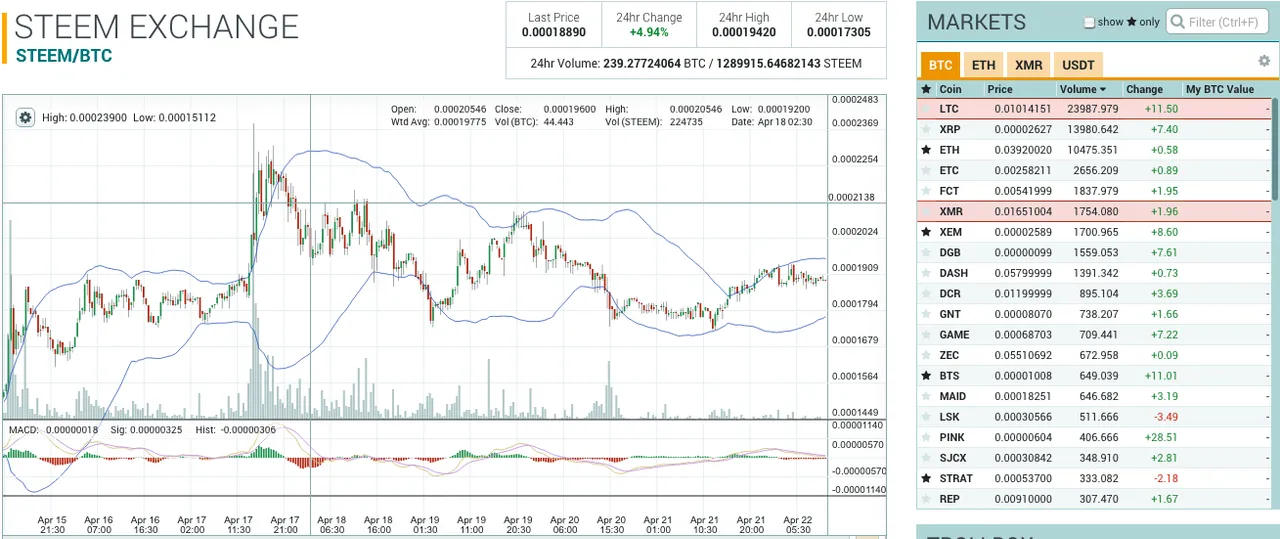The image size is (1280, 539).
Task: Click the LSK change value -3.49
Action: (x=1164, y=417)
